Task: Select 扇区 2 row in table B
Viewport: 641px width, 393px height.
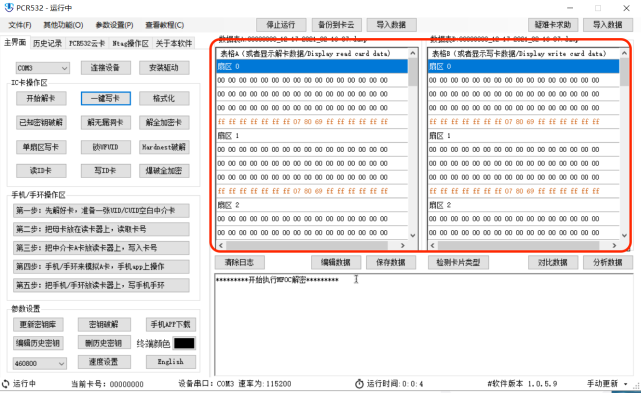Action: click(x=523, y=205)
